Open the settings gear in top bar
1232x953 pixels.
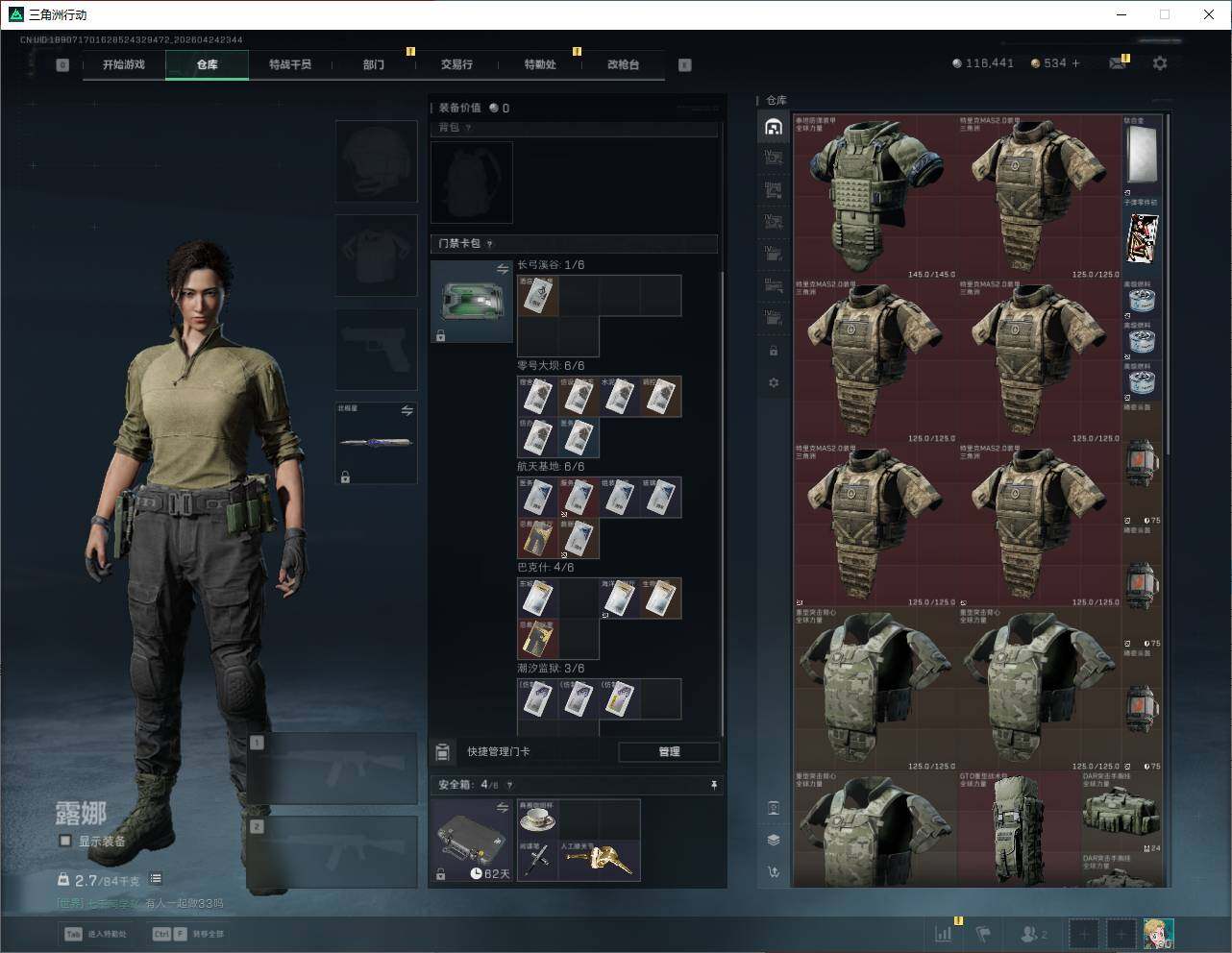(1160, 63)
